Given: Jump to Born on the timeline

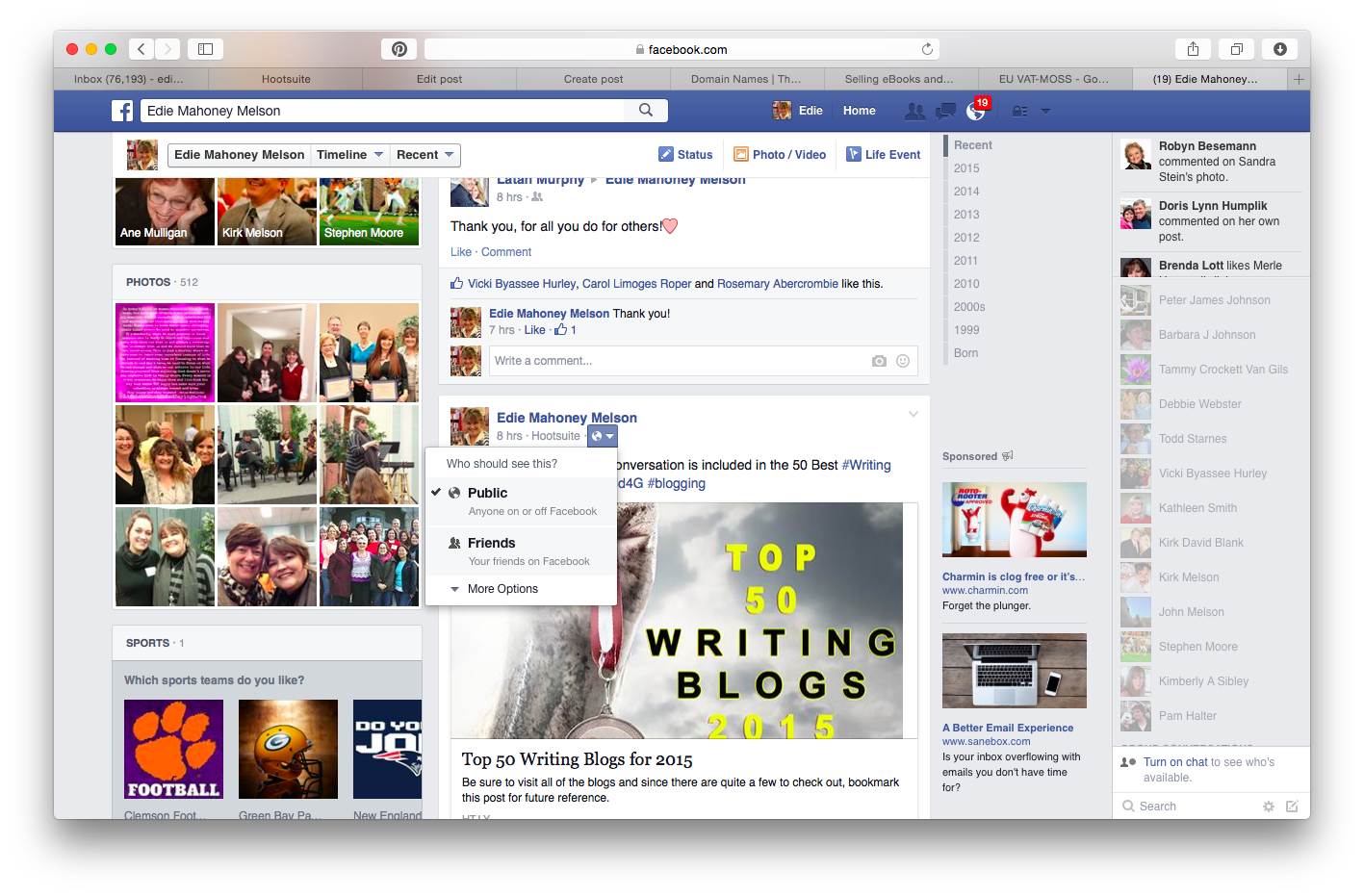Looking at the screenshot, I should coord(965,353).
